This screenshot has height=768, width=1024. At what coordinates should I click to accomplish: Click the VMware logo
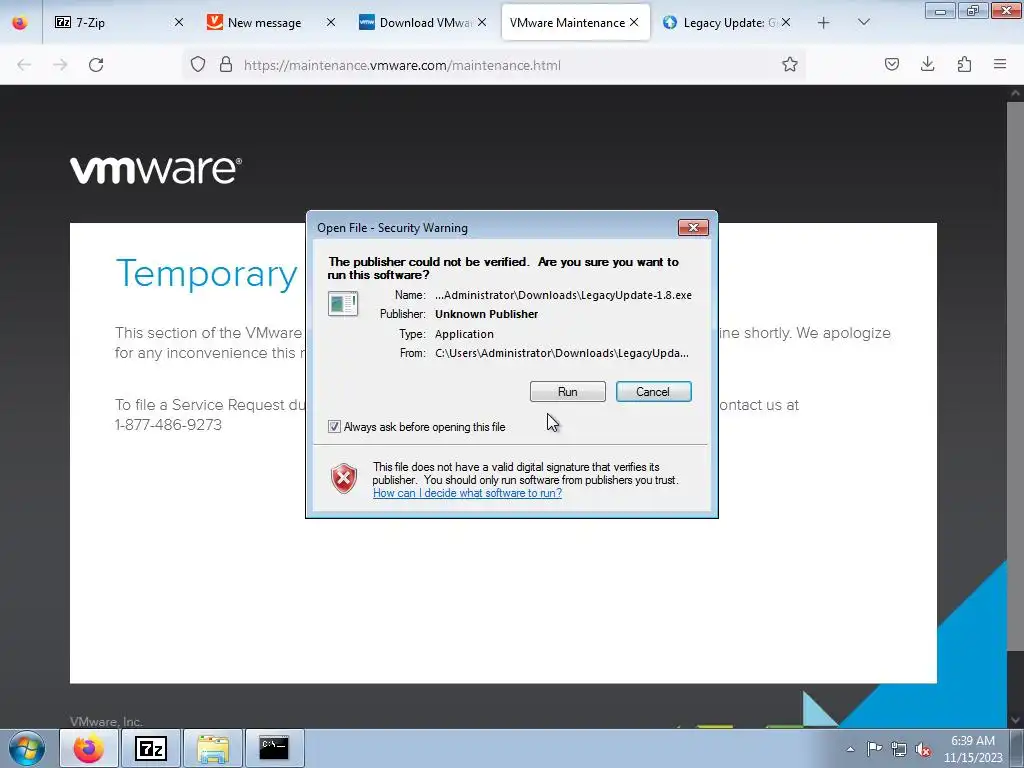(x=155, y=170)
